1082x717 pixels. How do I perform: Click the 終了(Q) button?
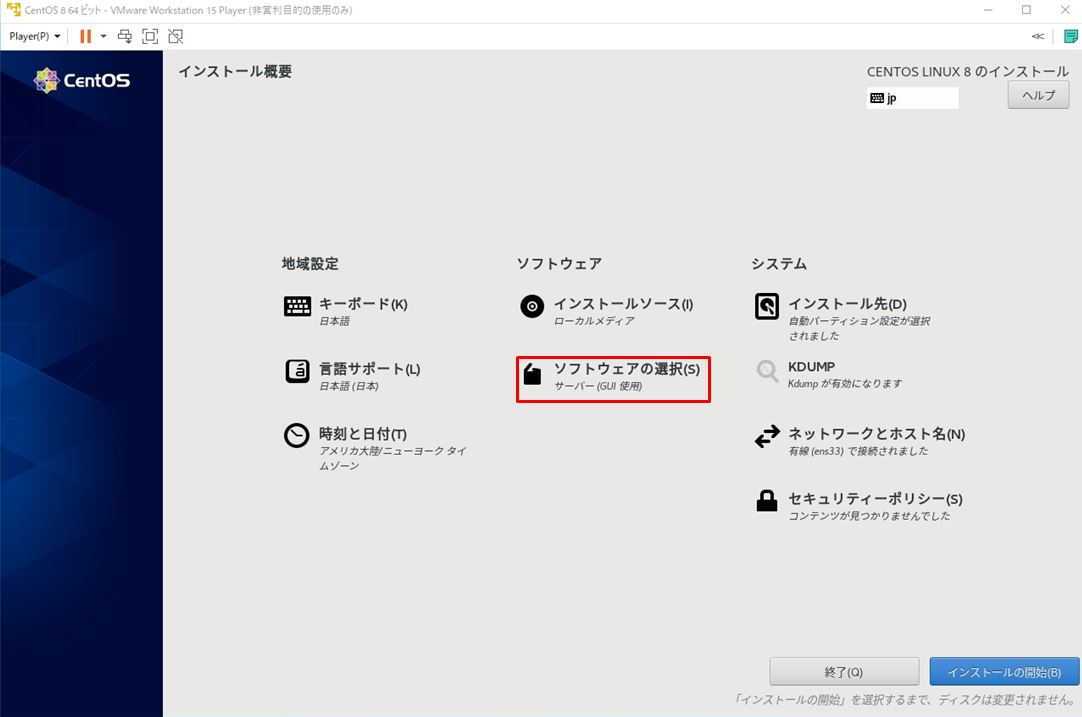(844, 671)
